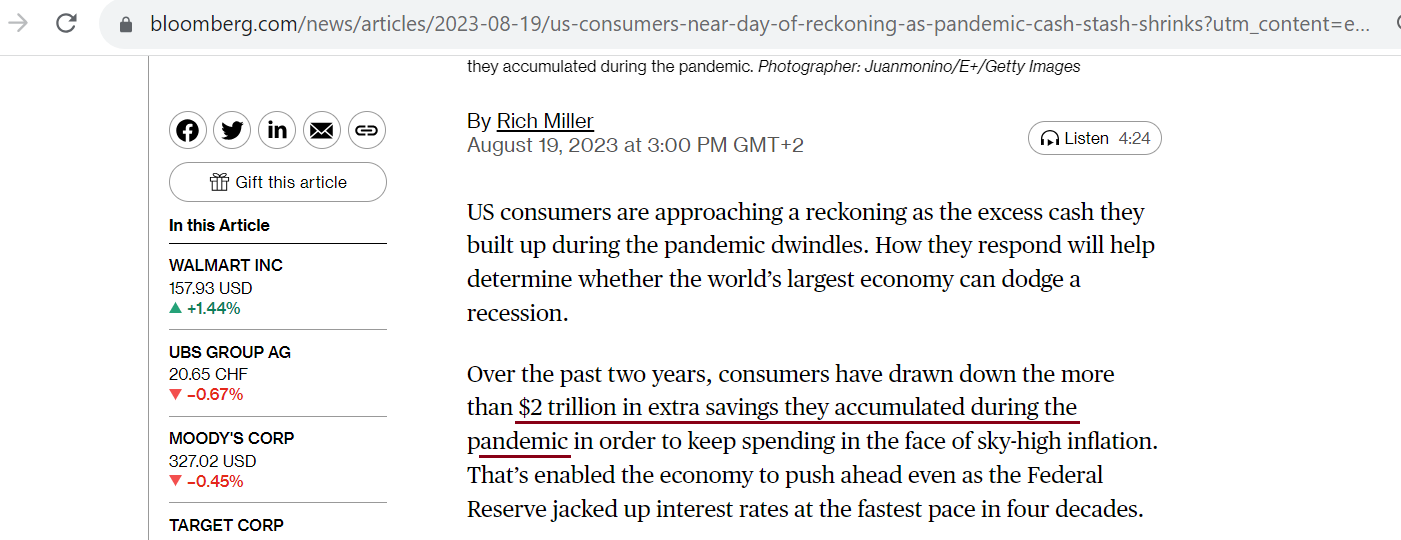Screen dimensions: 1401x540
Task: Click Walmart's +1.44% price change
Action: click(212, 308)
